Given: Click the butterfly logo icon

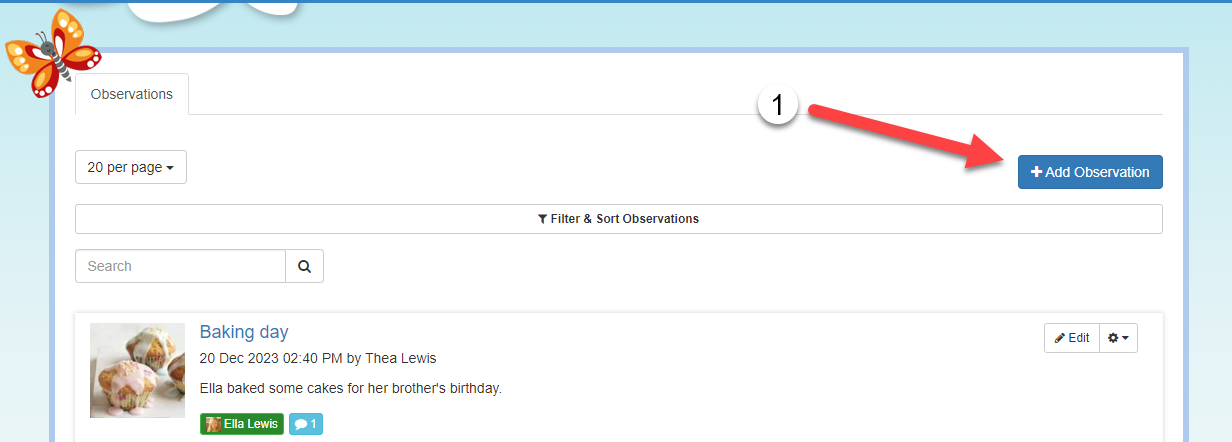Looking at the screenshot, I should pos(54,55).
